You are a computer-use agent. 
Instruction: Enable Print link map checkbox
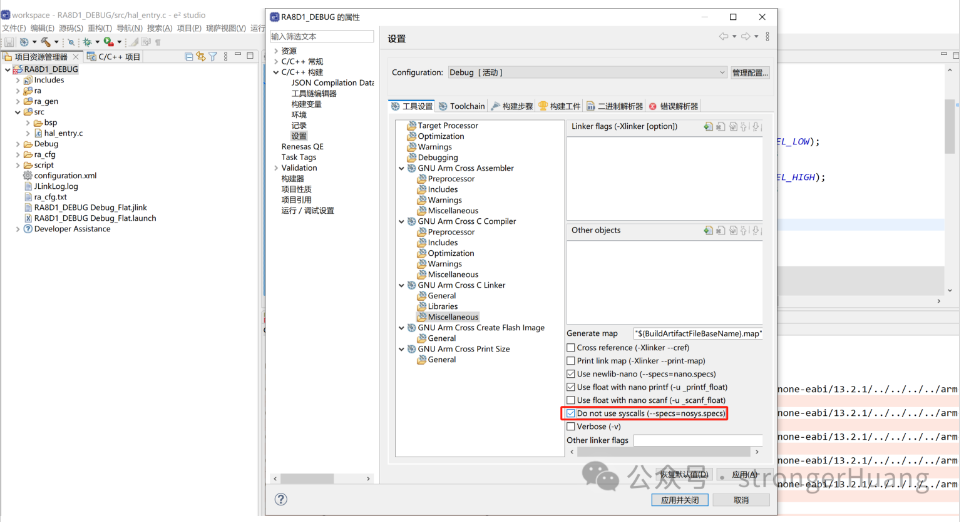(x=571, y=361)
